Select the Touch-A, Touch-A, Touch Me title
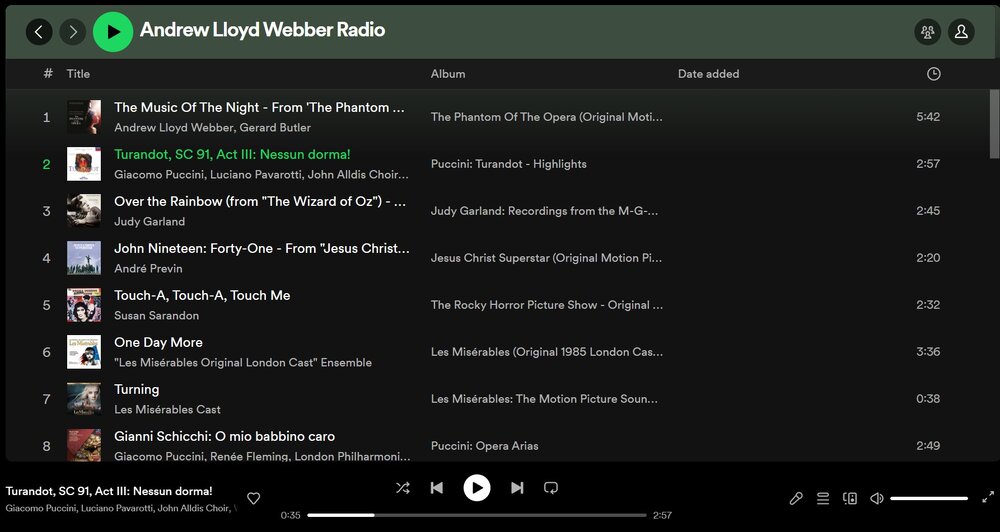 click(x=202, y=295)
